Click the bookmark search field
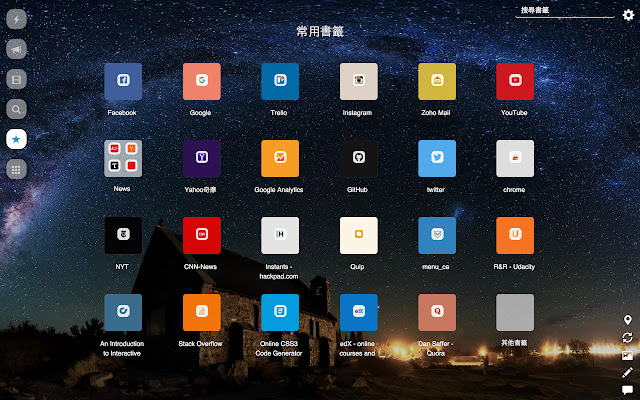This screenshot has width=640, height=400. pos(565,11)
